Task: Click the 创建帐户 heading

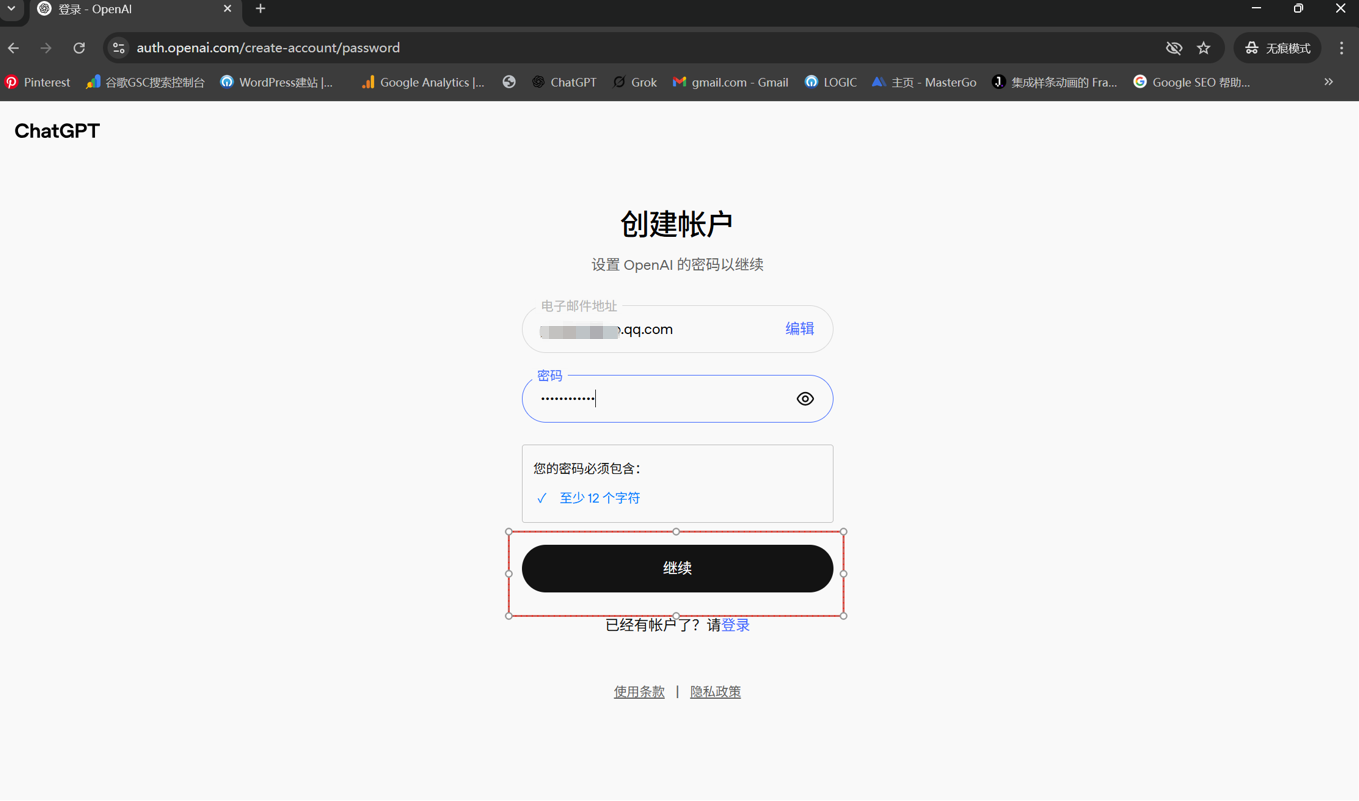Action: [x=677, y=224]
